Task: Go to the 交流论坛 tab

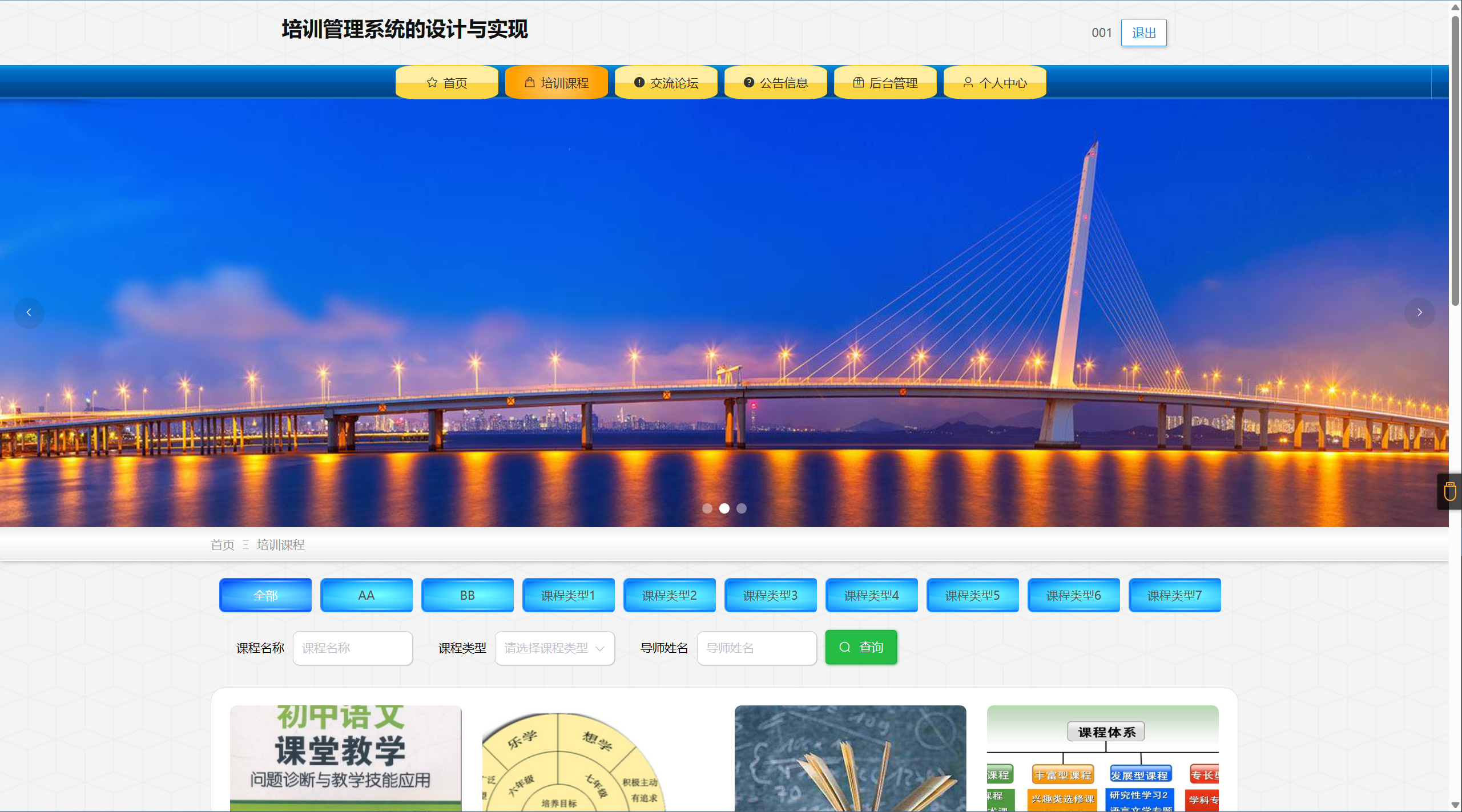Action: pyautogui.click(x=666, y=83)
